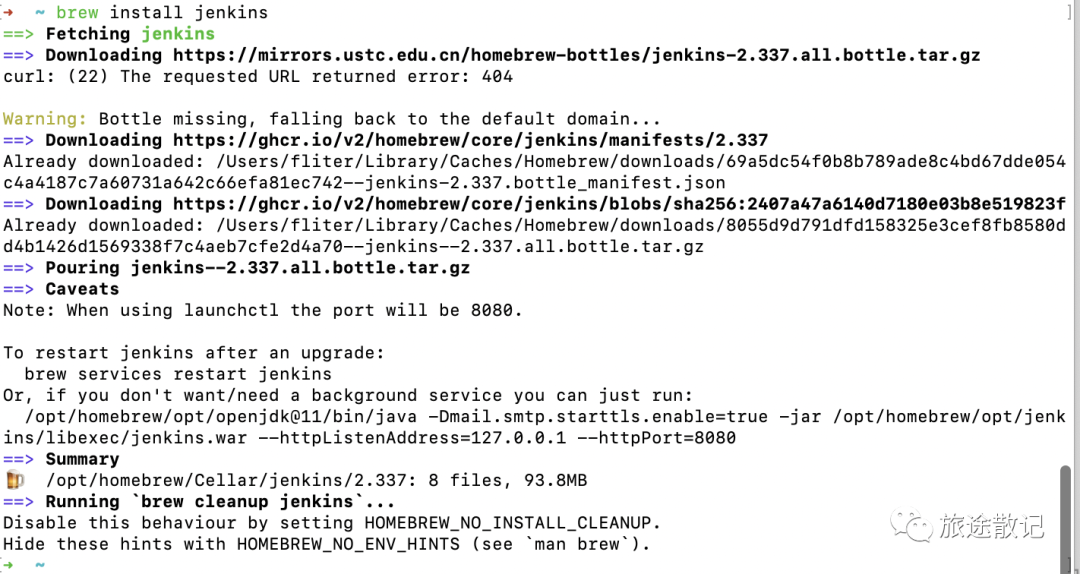Viewport: 1080px width, 574px height.
Task: Click the green 'jenkins' word after Fetching
Action: point(178,34)
